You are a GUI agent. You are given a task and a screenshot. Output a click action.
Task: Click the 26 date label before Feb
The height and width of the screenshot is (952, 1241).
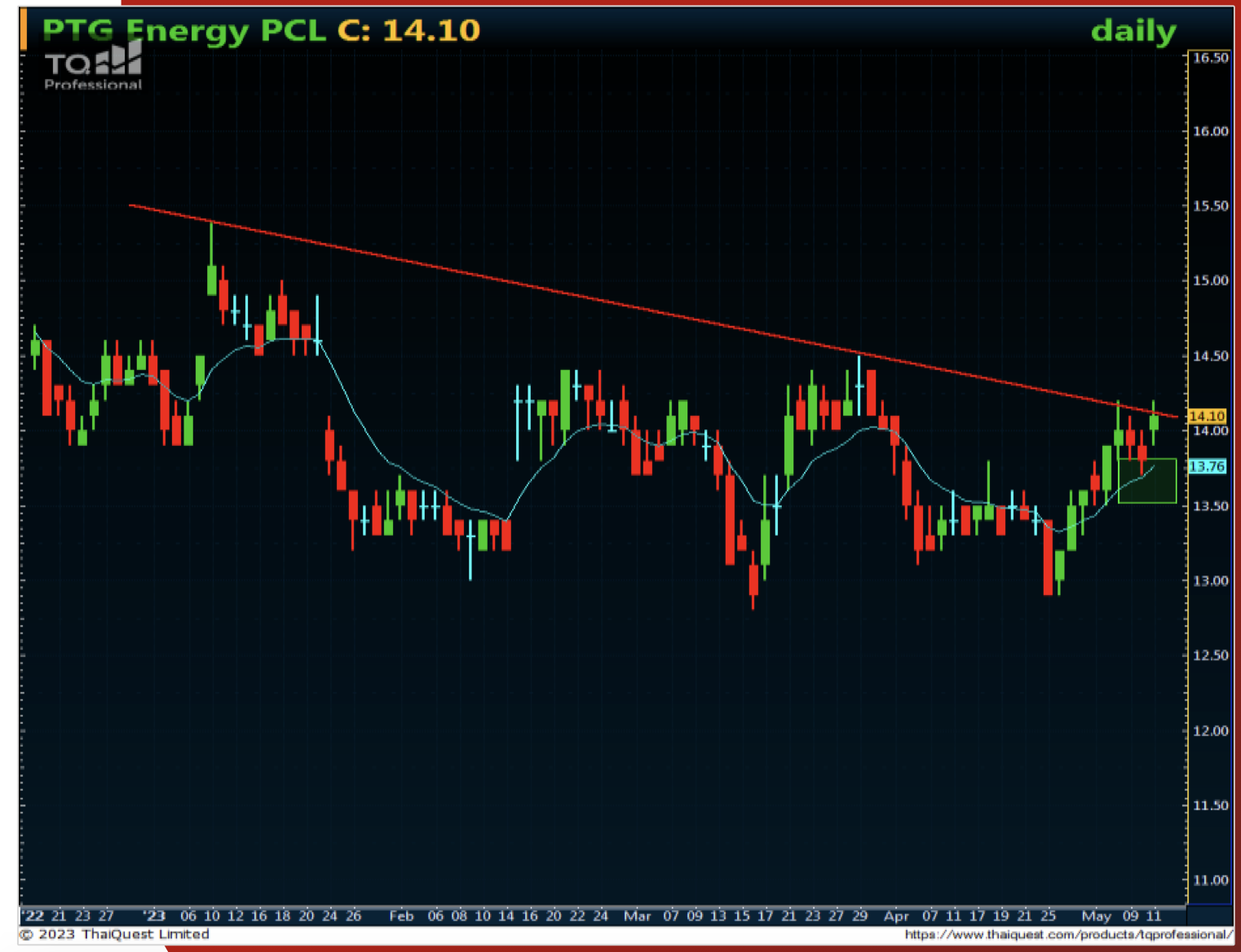[x=353, y=916]
